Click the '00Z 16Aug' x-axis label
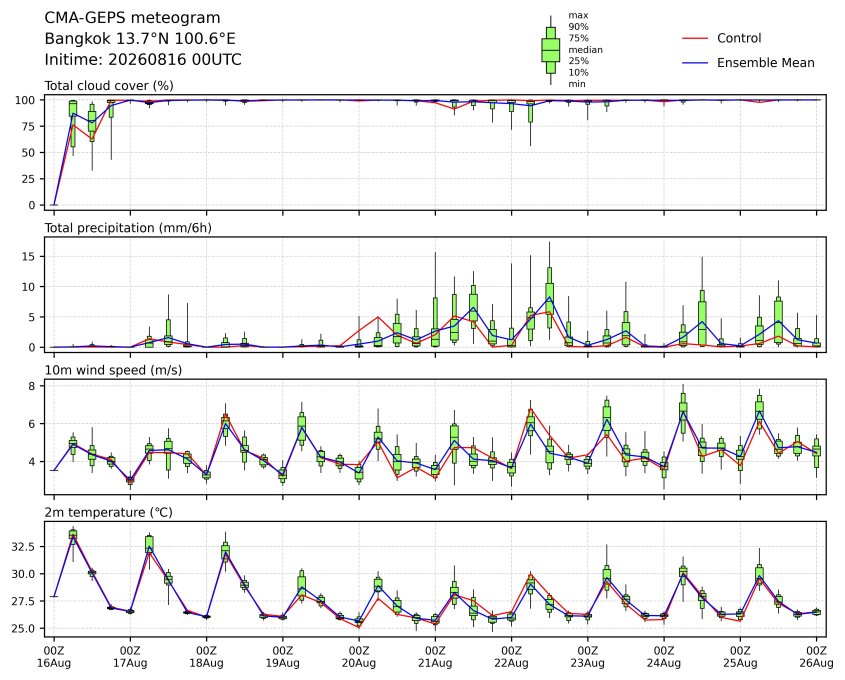Image resolution: width=845 pixels, height=680 pixels. 54,657
